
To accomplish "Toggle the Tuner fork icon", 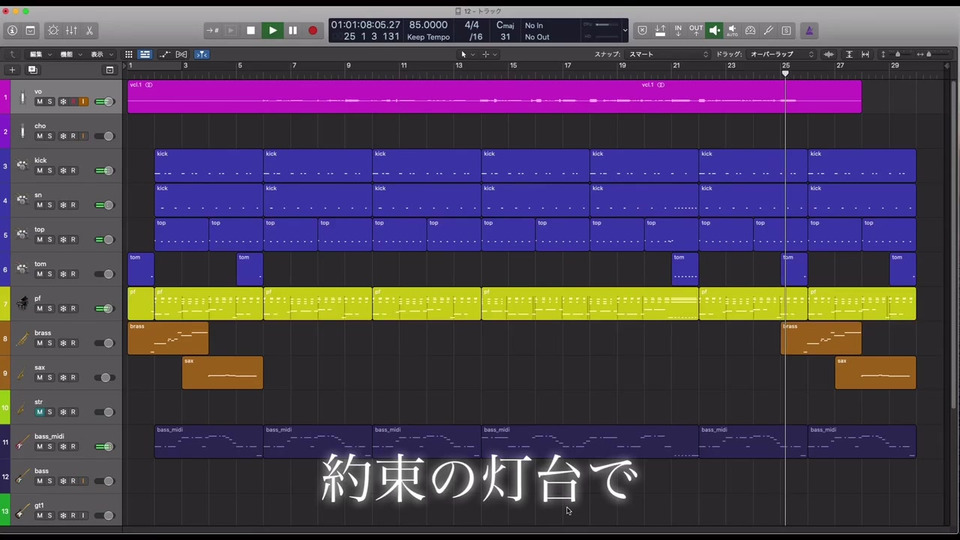I will pos(768,30).
